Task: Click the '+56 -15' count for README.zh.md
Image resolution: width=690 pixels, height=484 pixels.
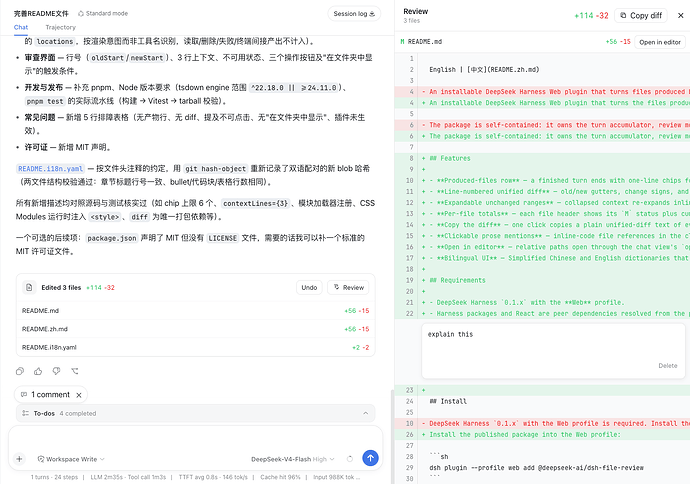Action: (x=356, y=329)
